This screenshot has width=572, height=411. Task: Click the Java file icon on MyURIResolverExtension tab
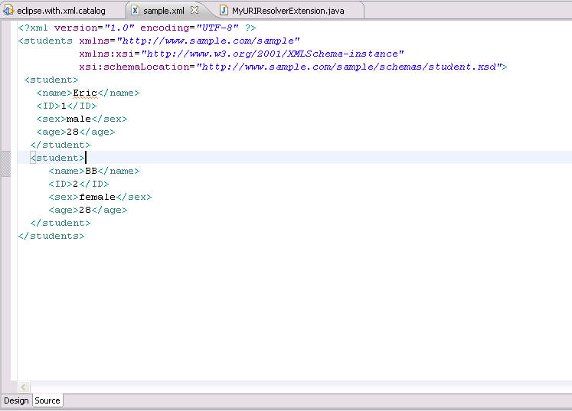[x=224, y=11]
